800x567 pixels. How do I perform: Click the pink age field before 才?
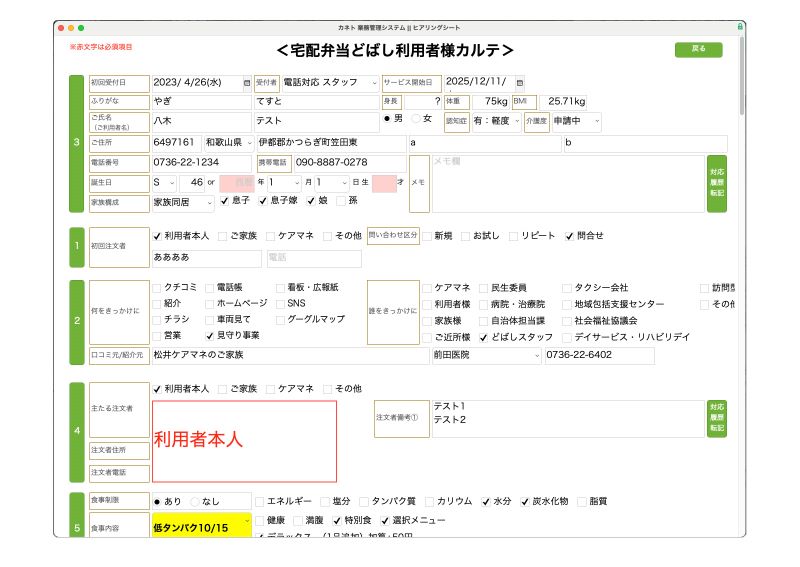pos(384,183)
